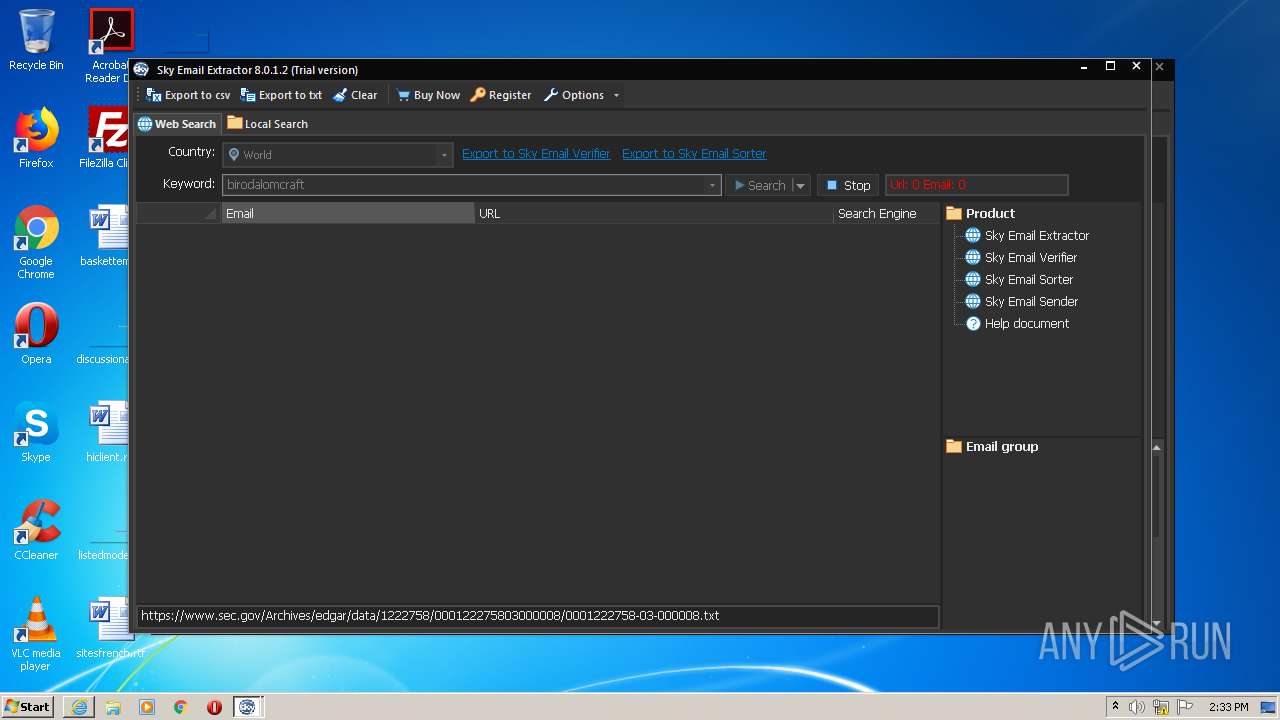Select the Product folder in the tree
Image resolution: width=1280 pixels, height=720 pixels.
(980, 213)
